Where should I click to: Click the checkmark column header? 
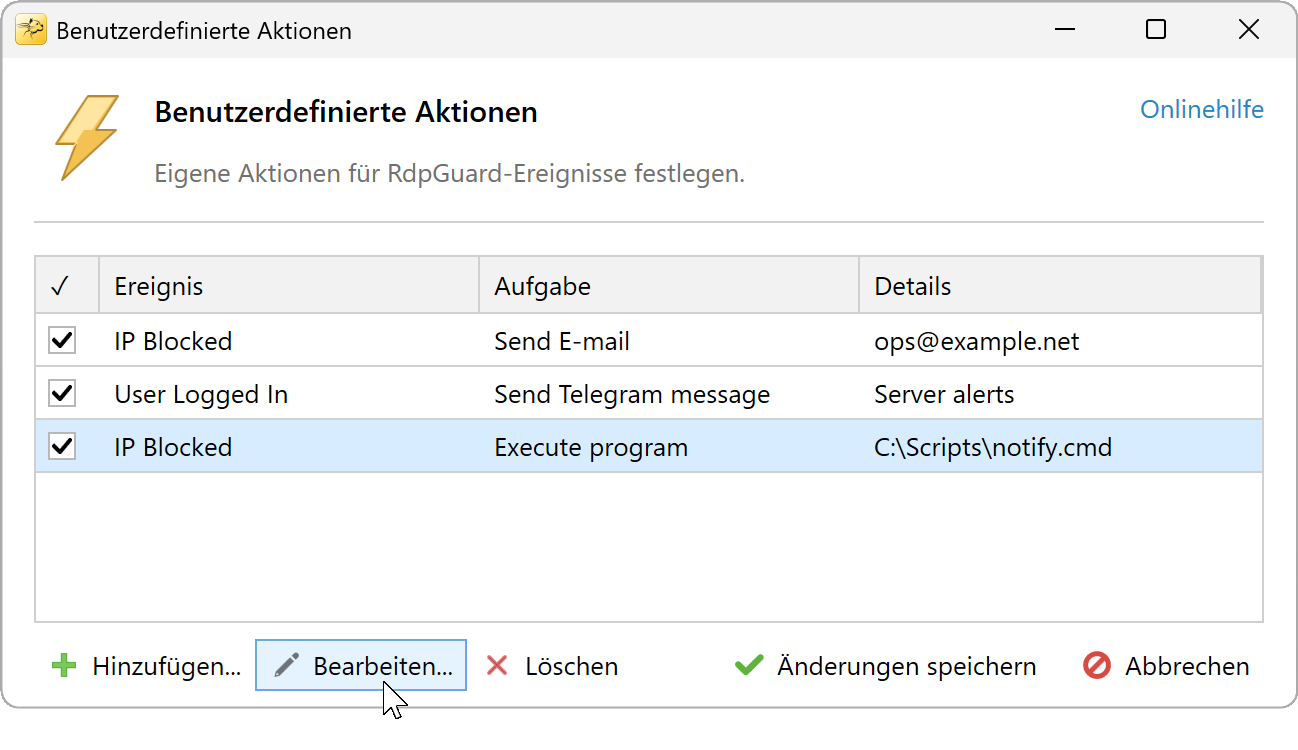tap(68, 287)
